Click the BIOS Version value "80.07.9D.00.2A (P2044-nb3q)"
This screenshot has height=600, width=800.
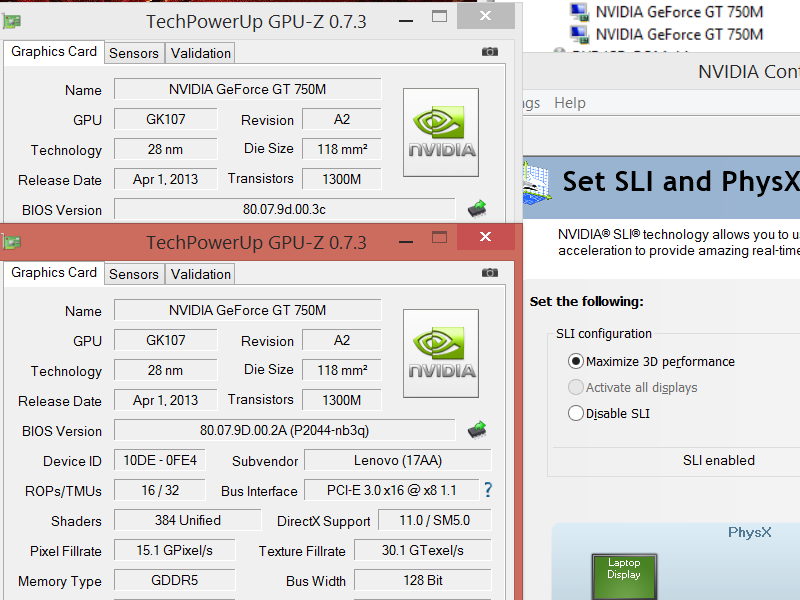284,430
